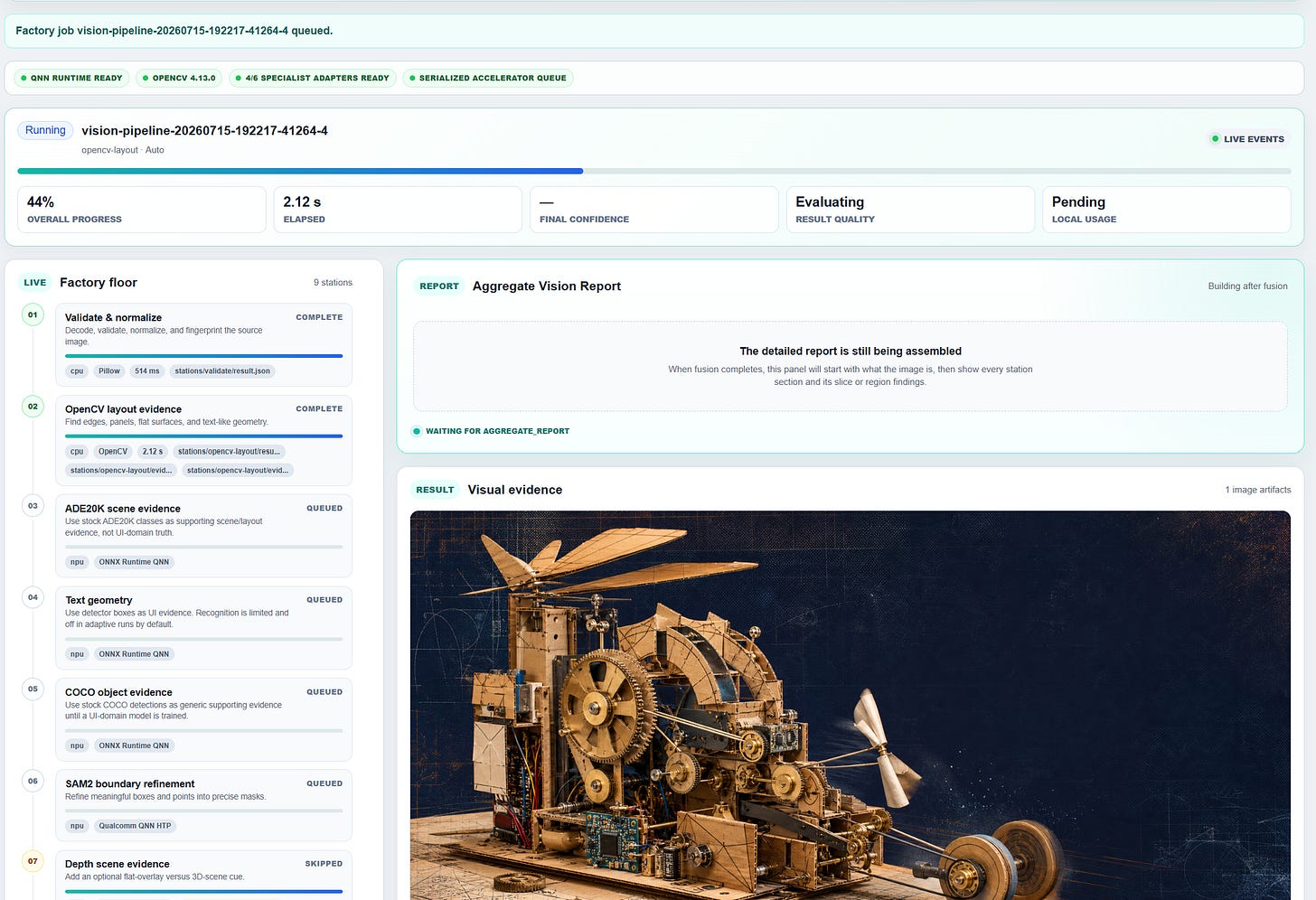Viewport: 1316px width, 900px height.
Task: Open the OpenCV layout evidence station card
Action: (203, 440)
